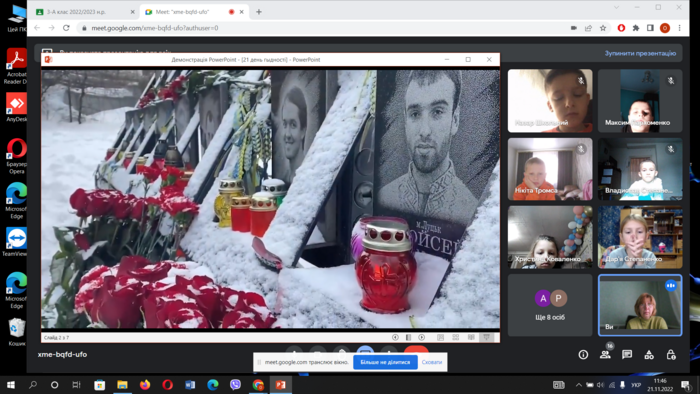Open the Windows notification center

pyautogui.click(x=686, y=385)
